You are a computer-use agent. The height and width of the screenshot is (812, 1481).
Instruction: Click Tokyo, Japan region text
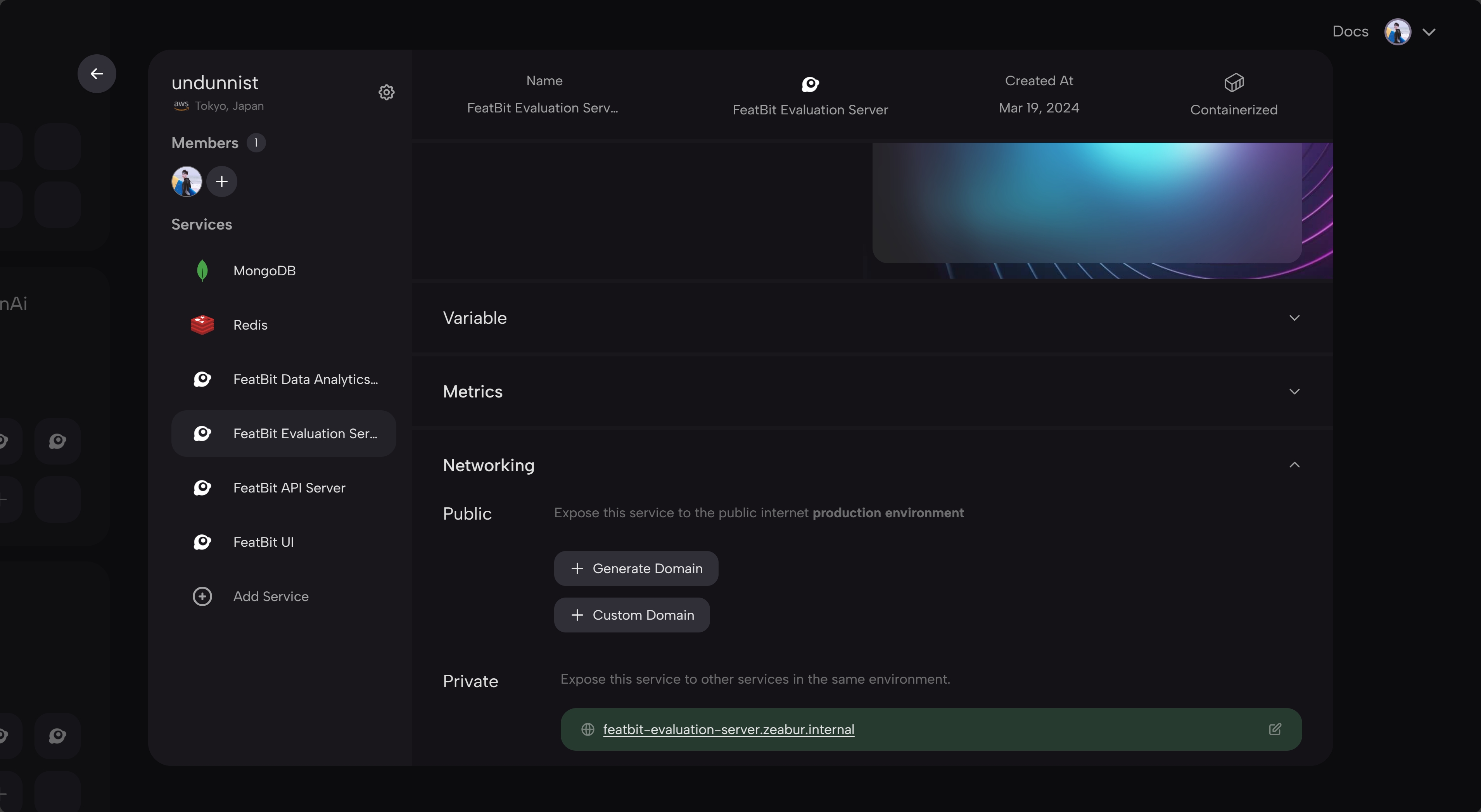tap(229, 106)
